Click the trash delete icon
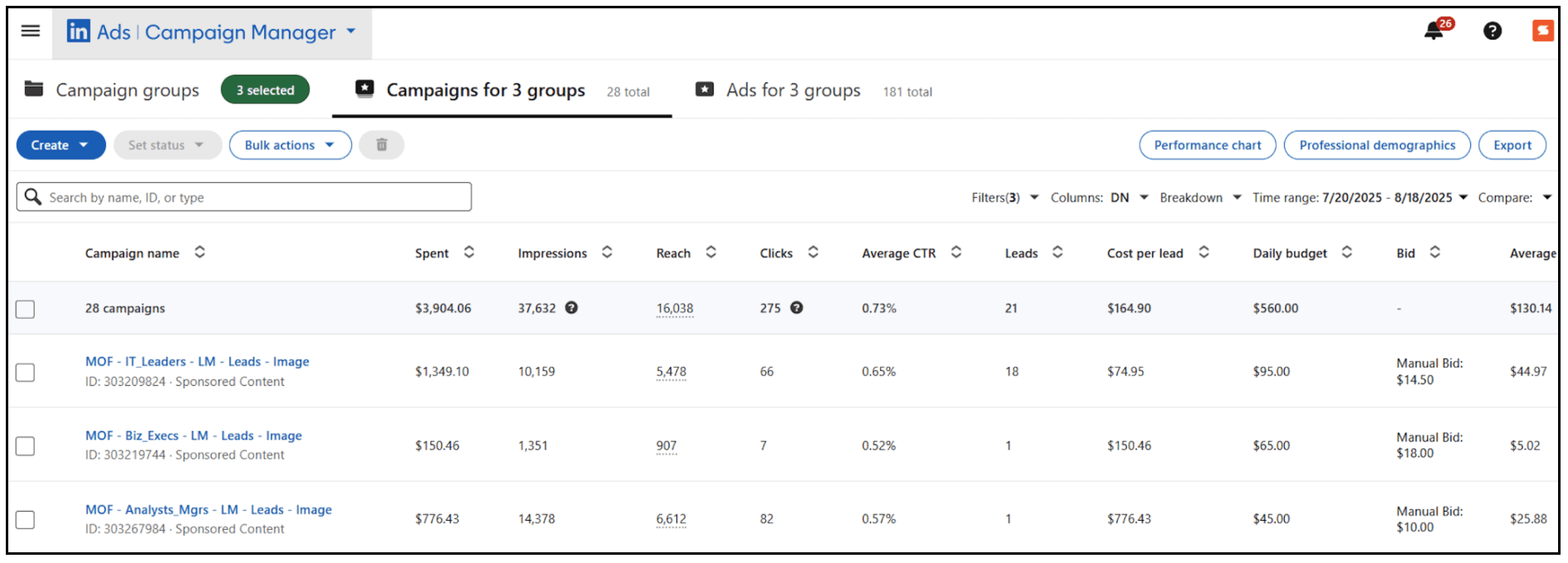The height and width of the screenshot is (563, 1568). pos(382,145)
